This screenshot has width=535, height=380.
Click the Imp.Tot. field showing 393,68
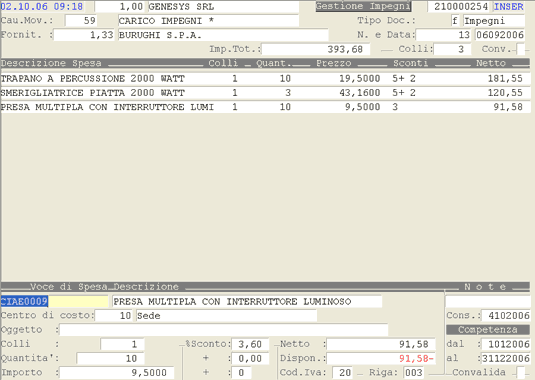[316, 49]
